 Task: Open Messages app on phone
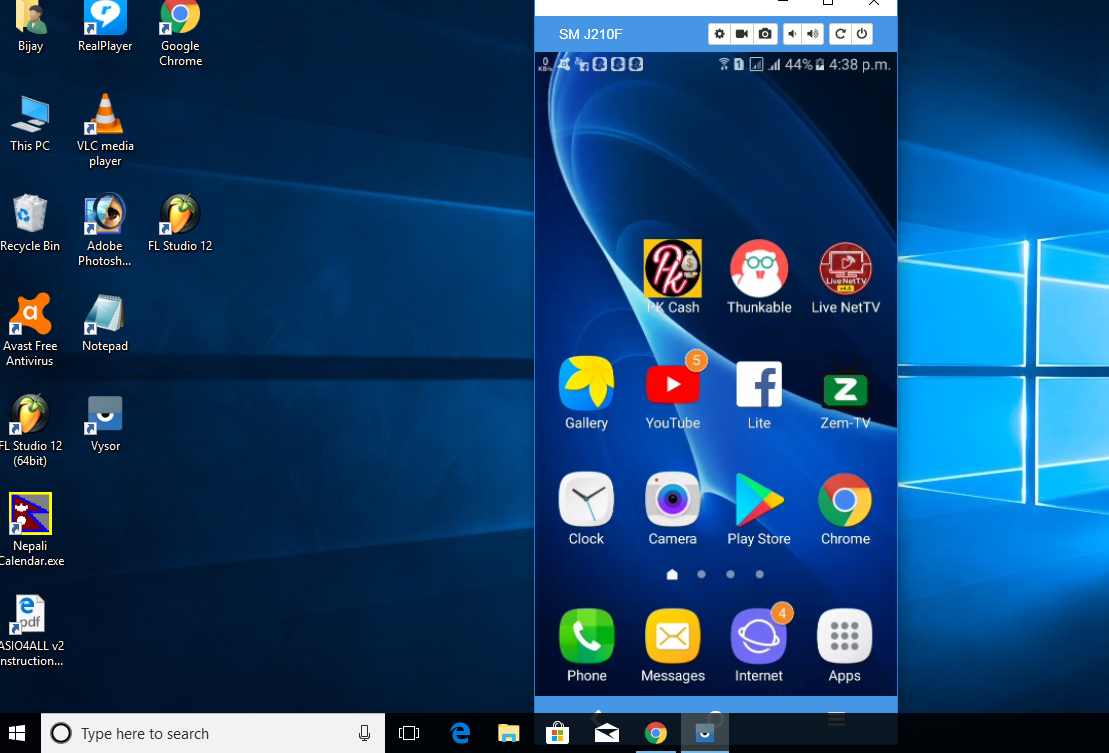click(673, 646)
